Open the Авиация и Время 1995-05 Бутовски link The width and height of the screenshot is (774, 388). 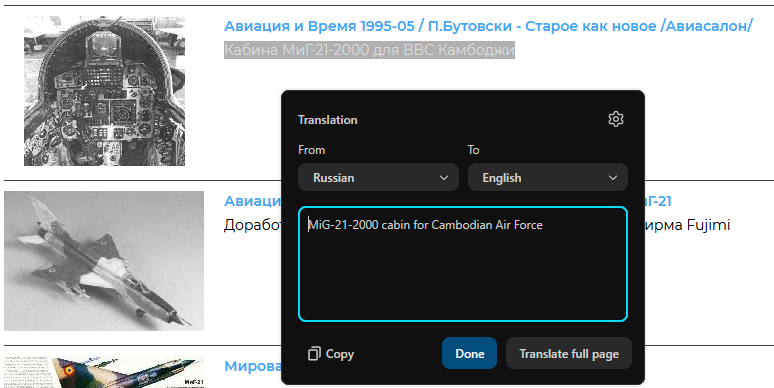[x=488, y=26]
